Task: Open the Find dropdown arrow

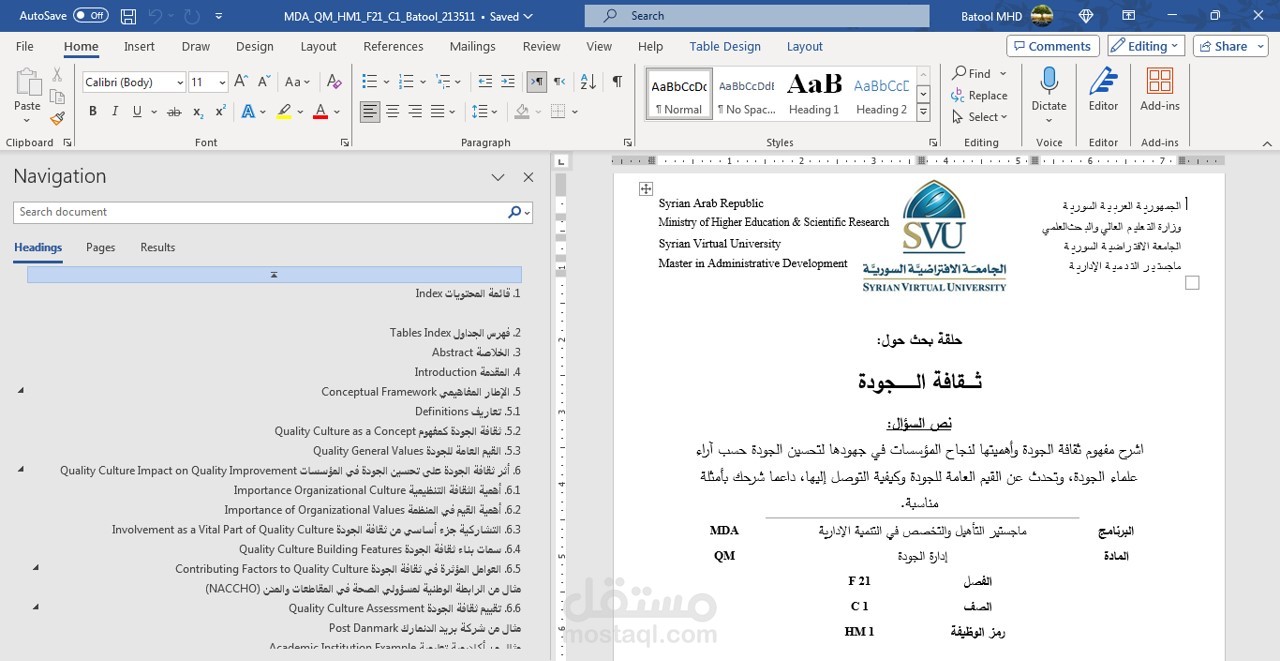Action: click(1003, 74)
